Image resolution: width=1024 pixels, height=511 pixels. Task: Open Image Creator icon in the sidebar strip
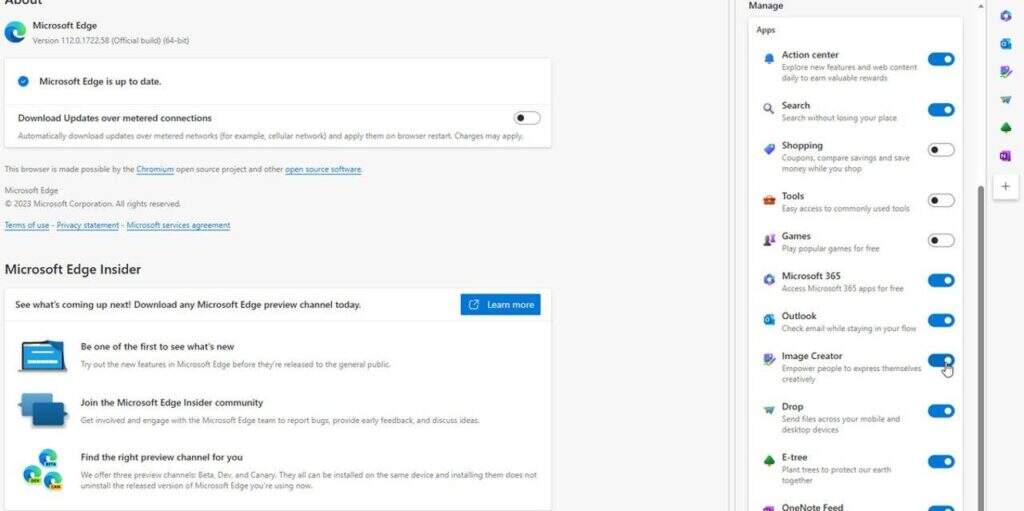point(1006,72)
